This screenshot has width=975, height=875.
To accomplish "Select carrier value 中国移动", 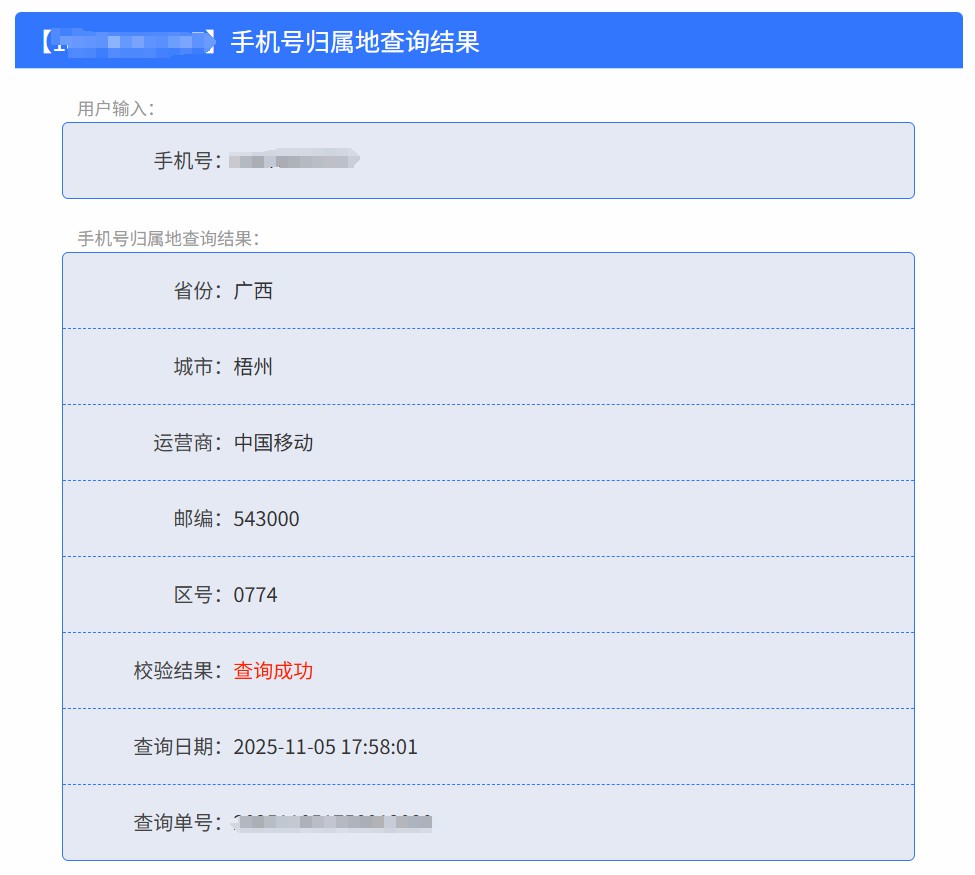I will [x=273, y=443].
